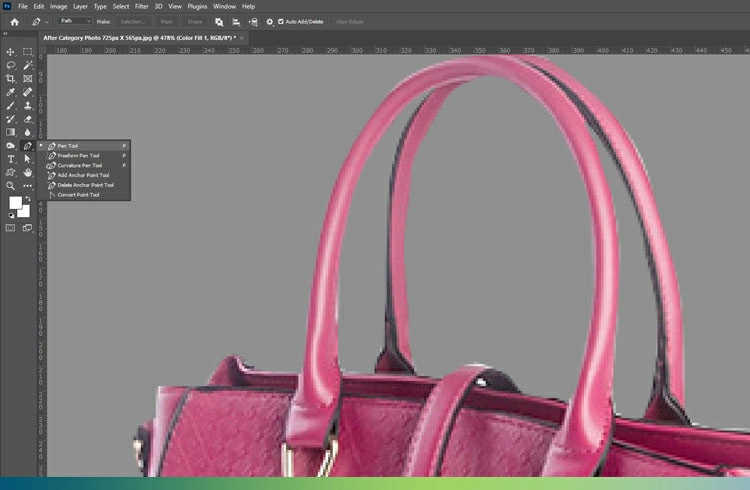Open the Filter menu
Screen dimensions: 750x490
point(142,7)
